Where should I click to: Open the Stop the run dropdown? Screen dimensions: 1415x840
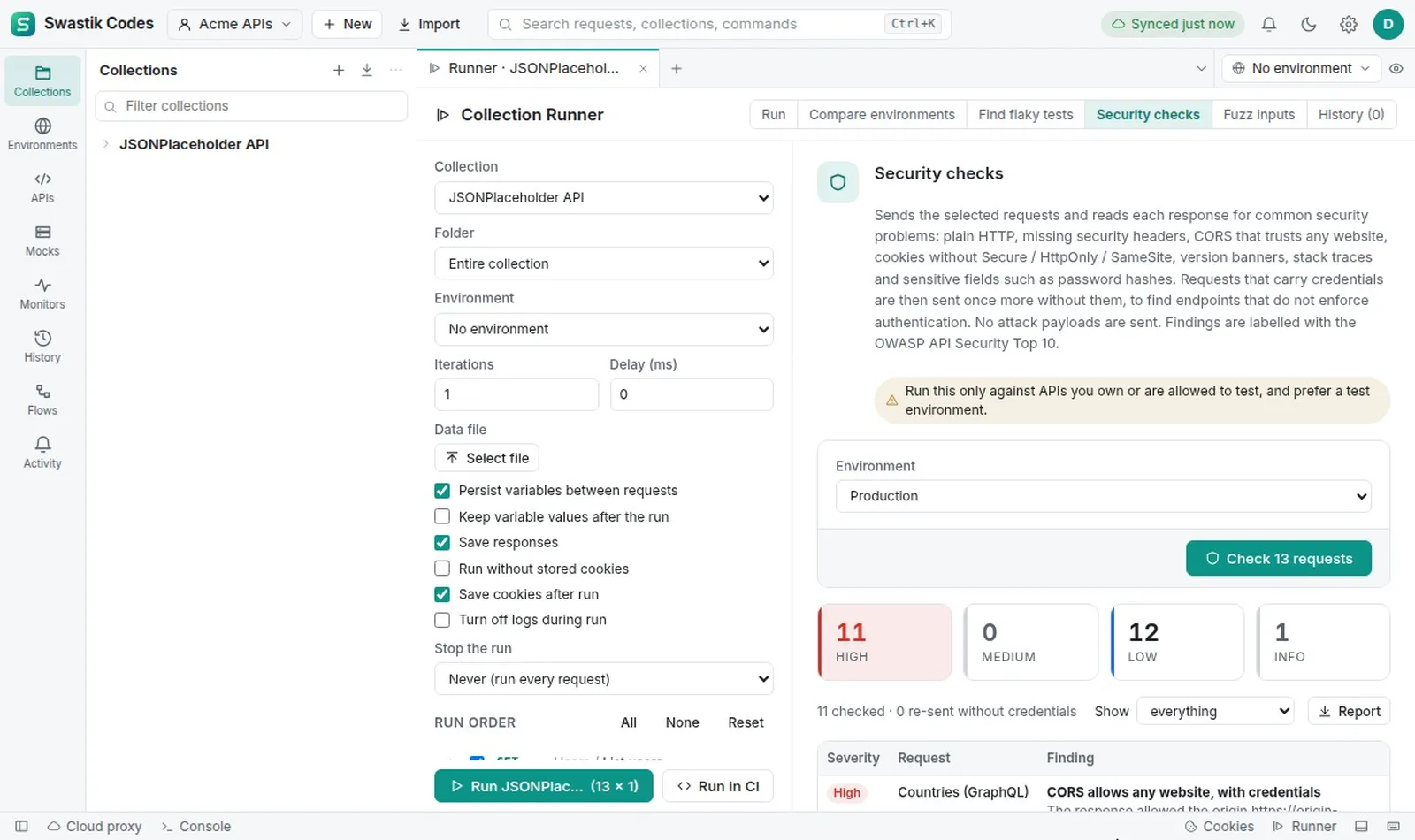coord(604,679)
